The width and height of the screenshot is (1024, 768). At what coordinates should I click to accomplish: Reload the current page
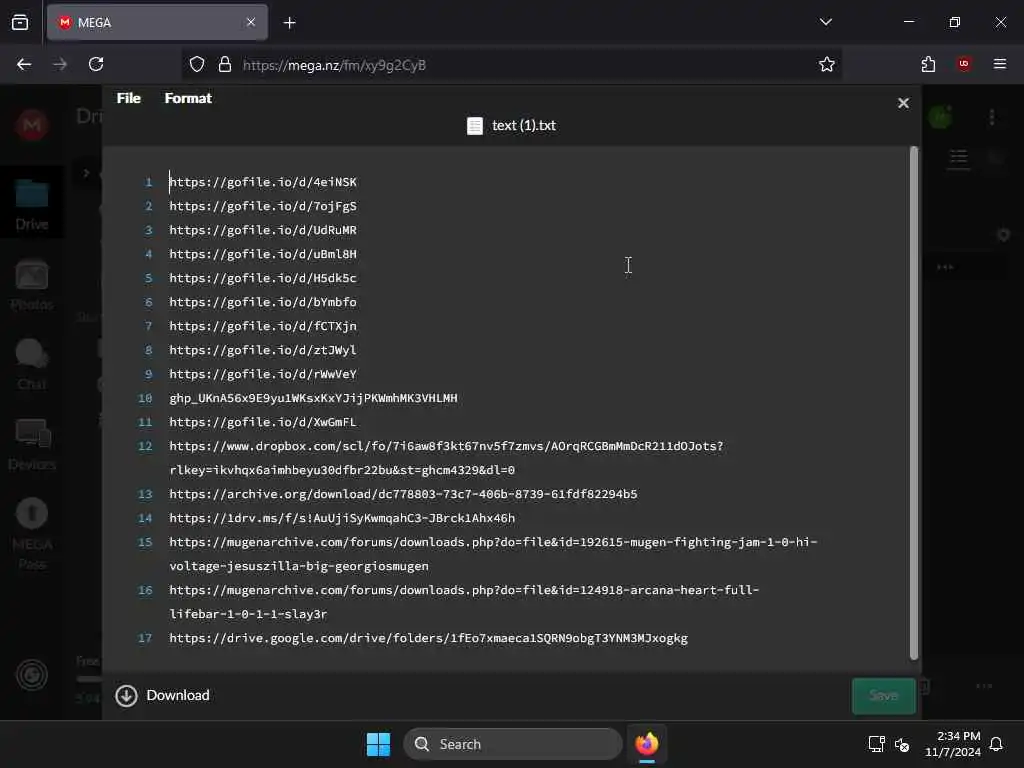click(96, 64)
